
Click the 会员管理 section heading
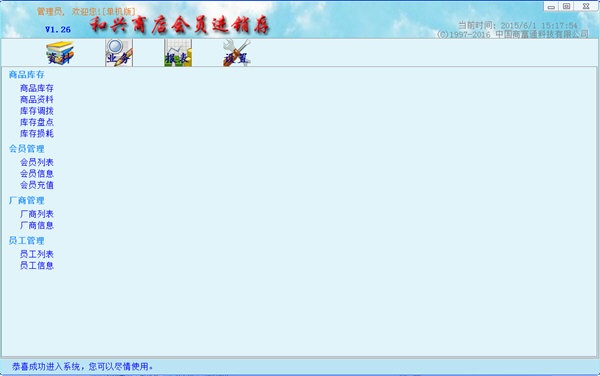pos(27,149)
